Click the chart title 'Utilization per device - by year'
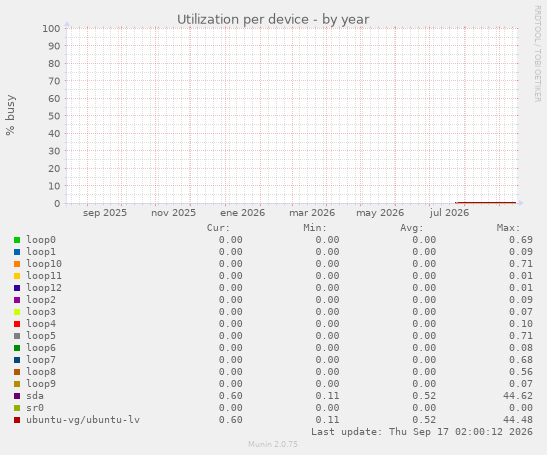The height and width of the screenshot is (455, 547). tap(273, 20)
